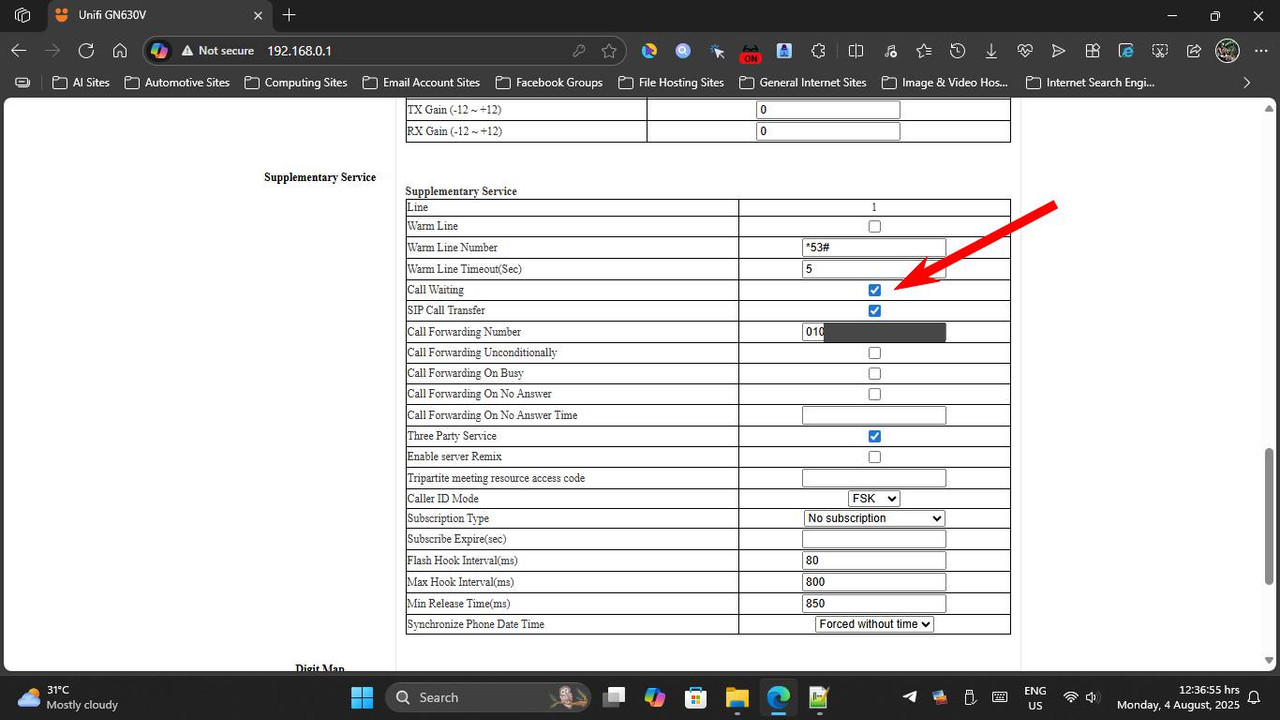Image resolution: width=1280 pixels, height=720 pixels.
Task: Enable Call Forwarding On No Answer
Action: pyautogui.click(x=875, y=394)
